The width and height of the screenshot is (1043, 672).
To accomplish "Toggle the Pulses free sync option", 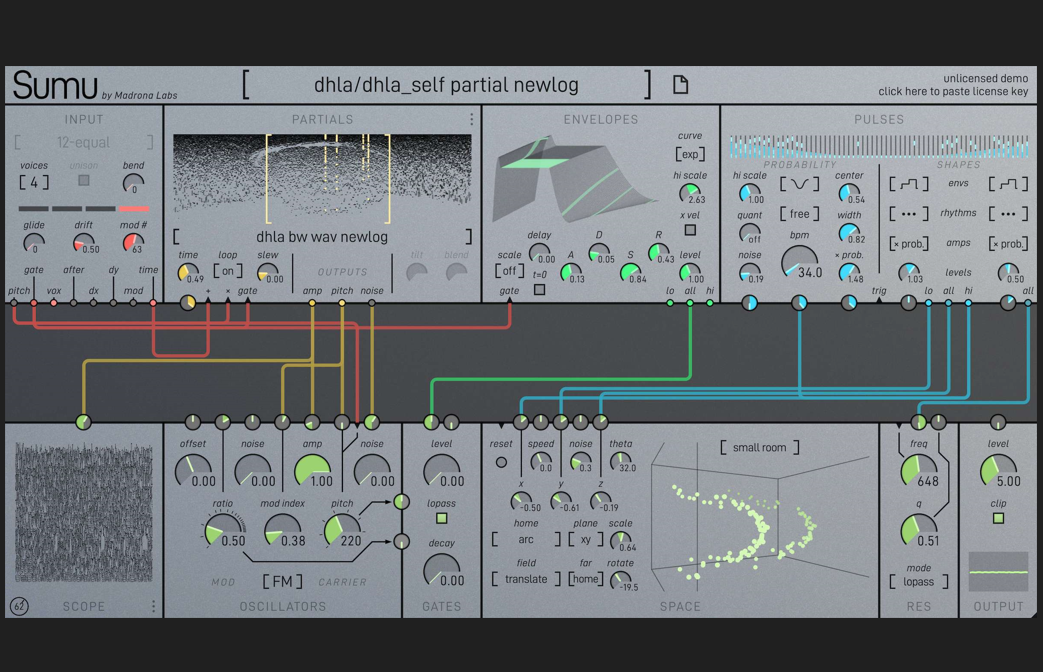I will pyautogui.click(x=800, y=214).
